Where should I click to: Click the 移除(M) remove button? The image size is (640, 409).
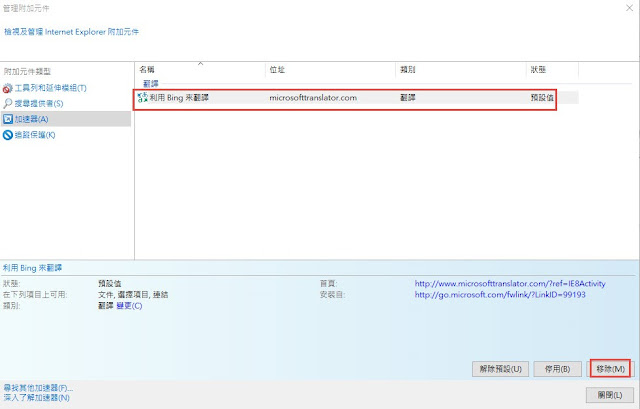pos(610,369)
